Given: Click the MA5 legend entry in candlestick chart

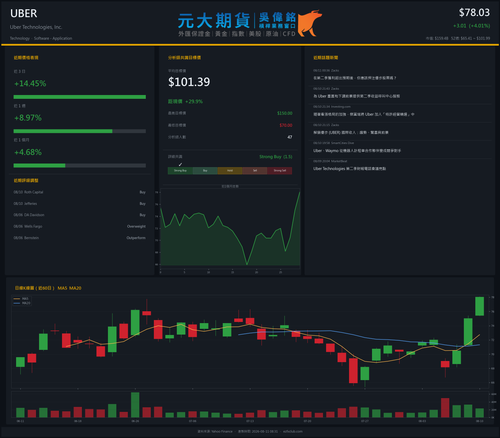Looking at the screenshot, I should click(21, 299).
